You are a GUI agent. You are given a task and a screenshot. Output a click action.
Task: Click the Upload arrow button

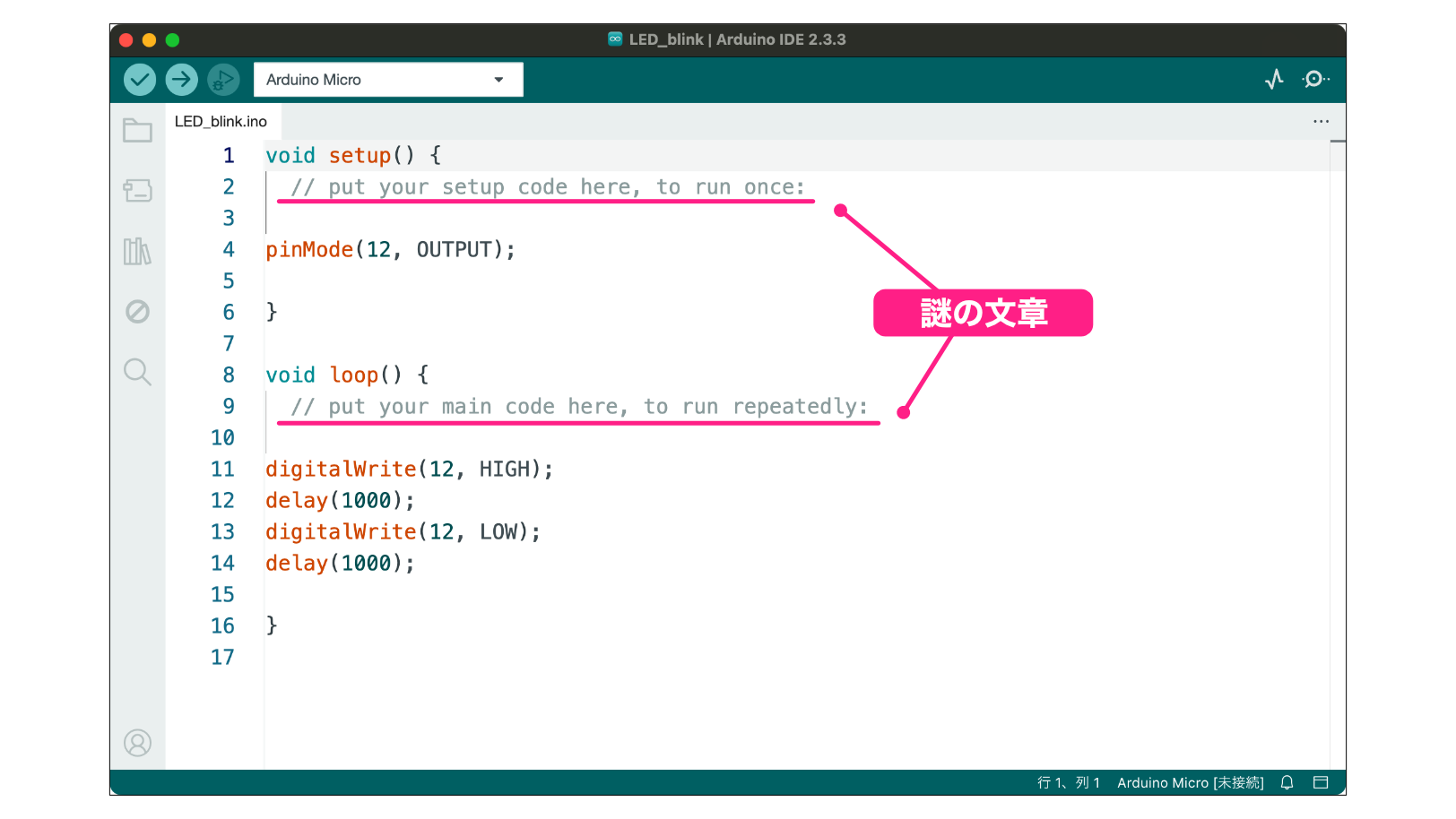click(182, 80)
